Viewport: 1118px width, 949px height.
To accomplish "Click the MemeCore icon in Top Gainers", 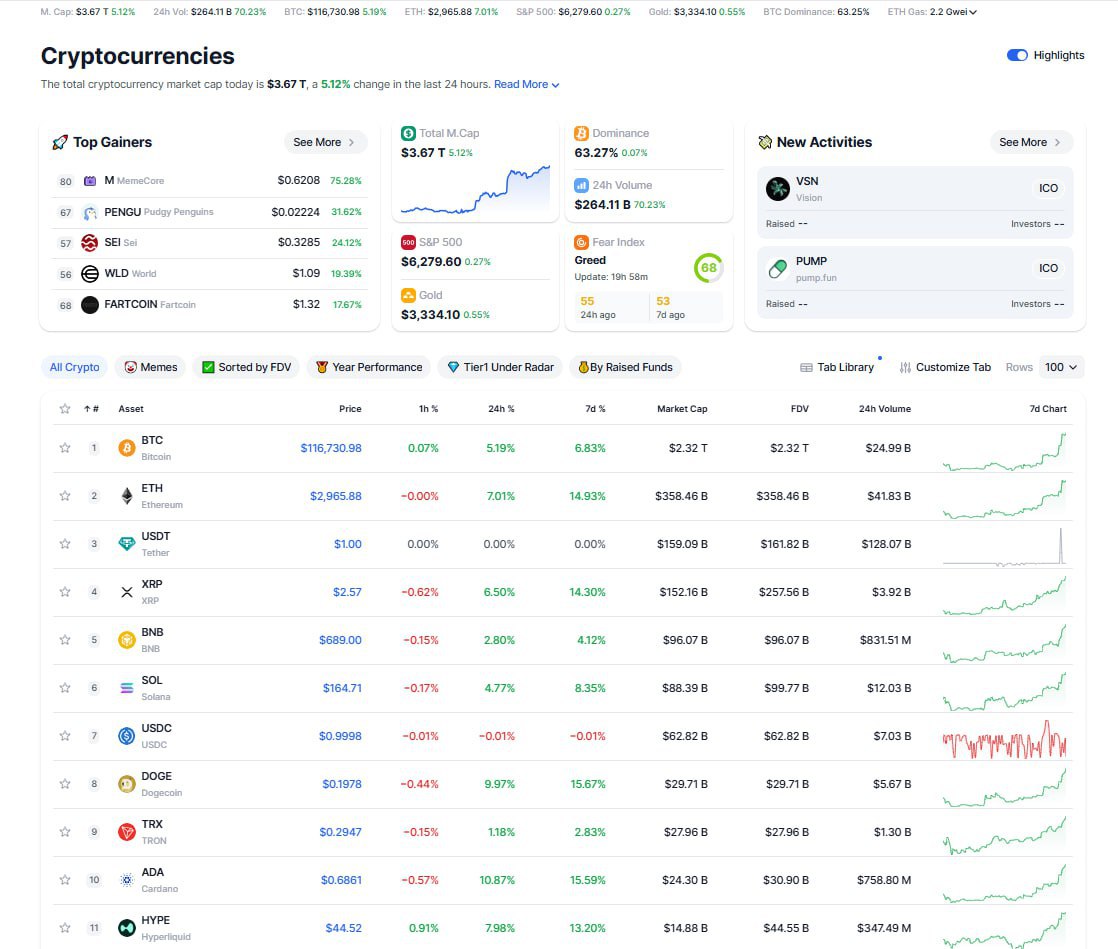I will pos(90,181).
